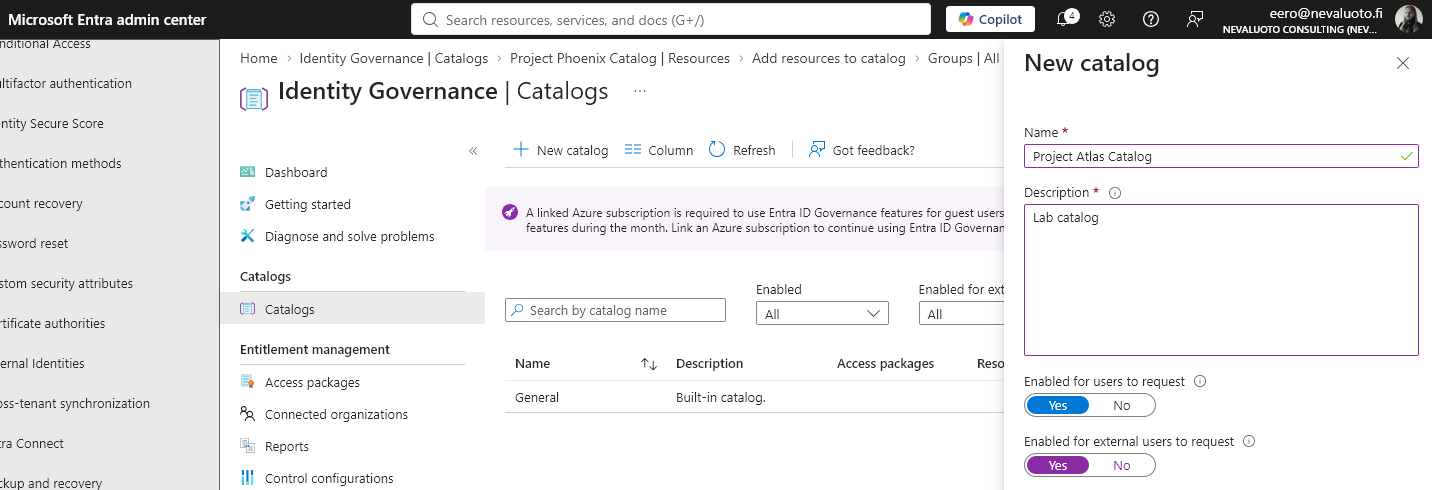Edit the Description text area Lab catalog
1432x490 pixels.
[x=1221, y=280]
